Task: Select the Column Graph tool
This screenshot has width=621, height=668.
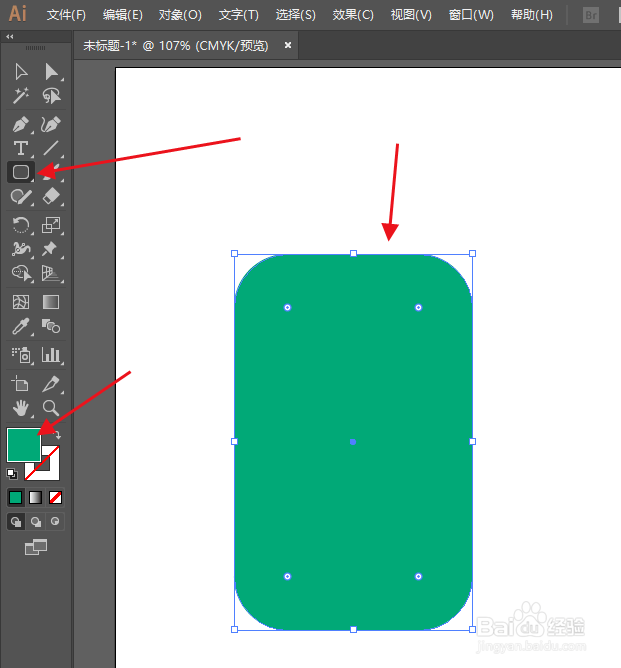Action: pos(51,355)
